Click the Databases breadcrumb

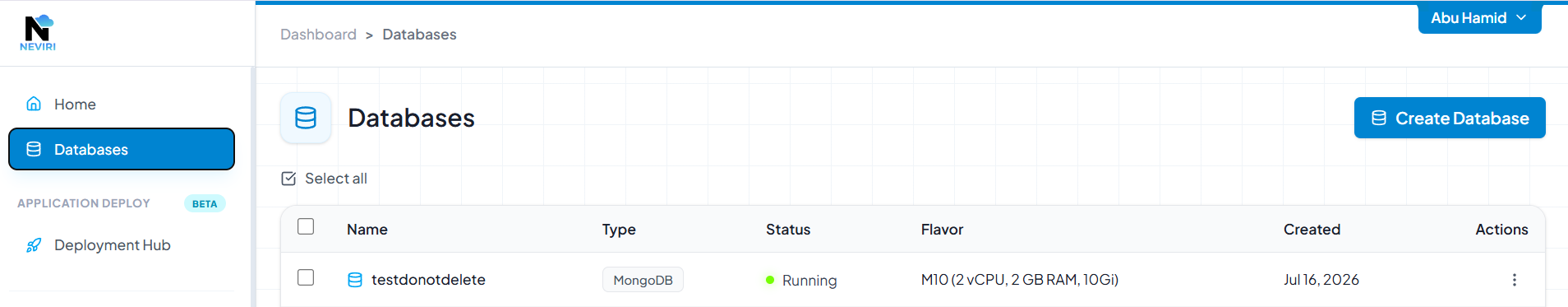419,35
